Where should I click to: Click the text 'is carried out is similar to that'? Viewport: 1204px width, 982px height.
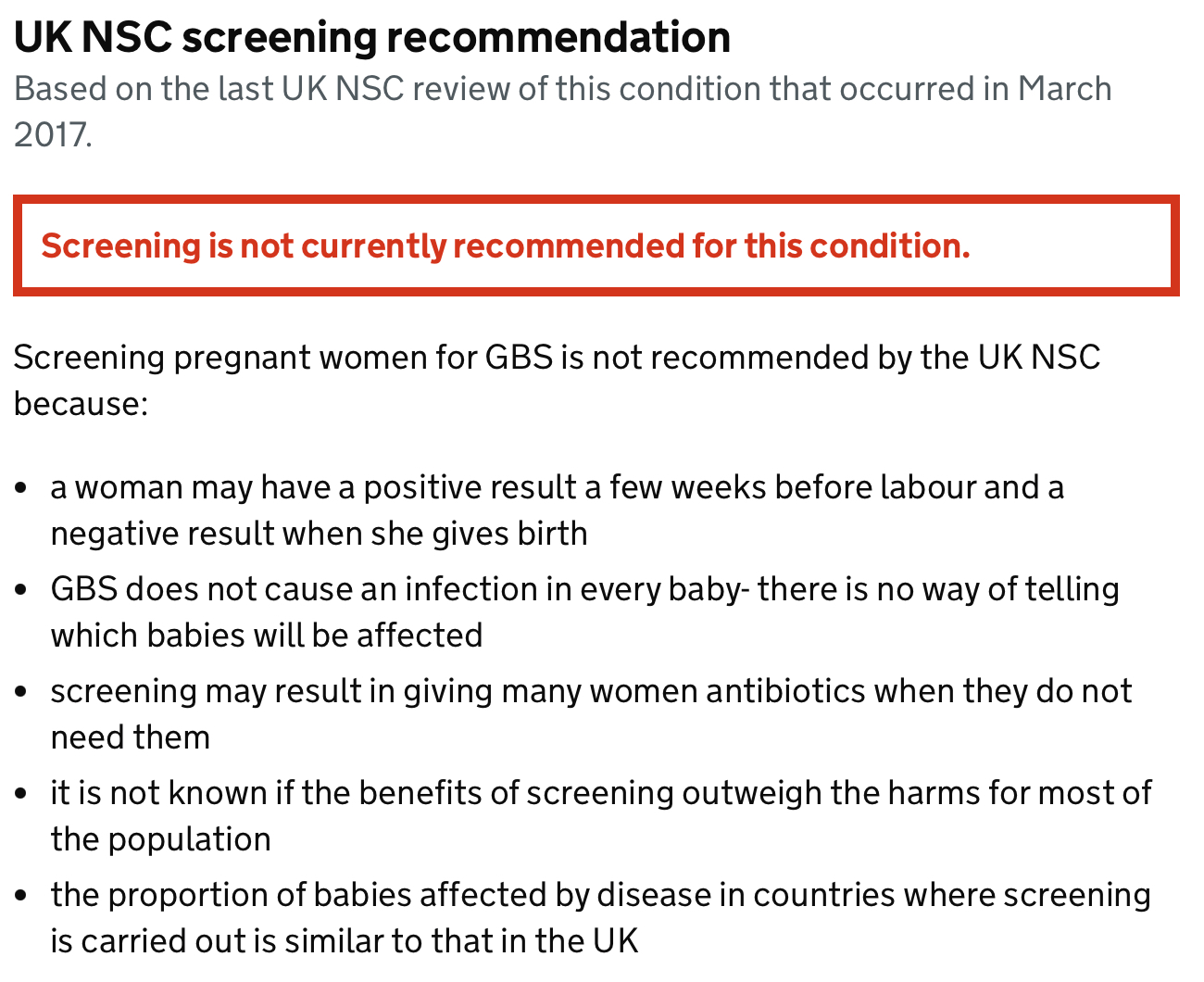(345, 941)
